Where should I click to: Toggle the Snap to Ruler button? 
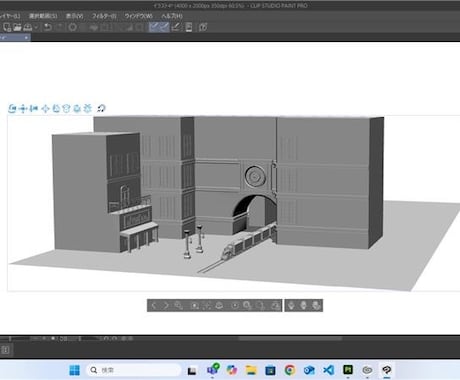coord(154,27)
